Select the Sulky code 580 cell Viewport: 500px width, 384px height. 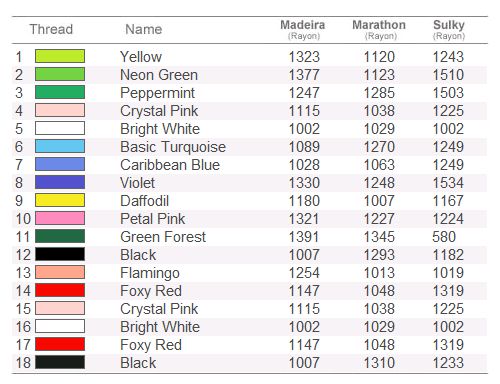pos(444,237)
